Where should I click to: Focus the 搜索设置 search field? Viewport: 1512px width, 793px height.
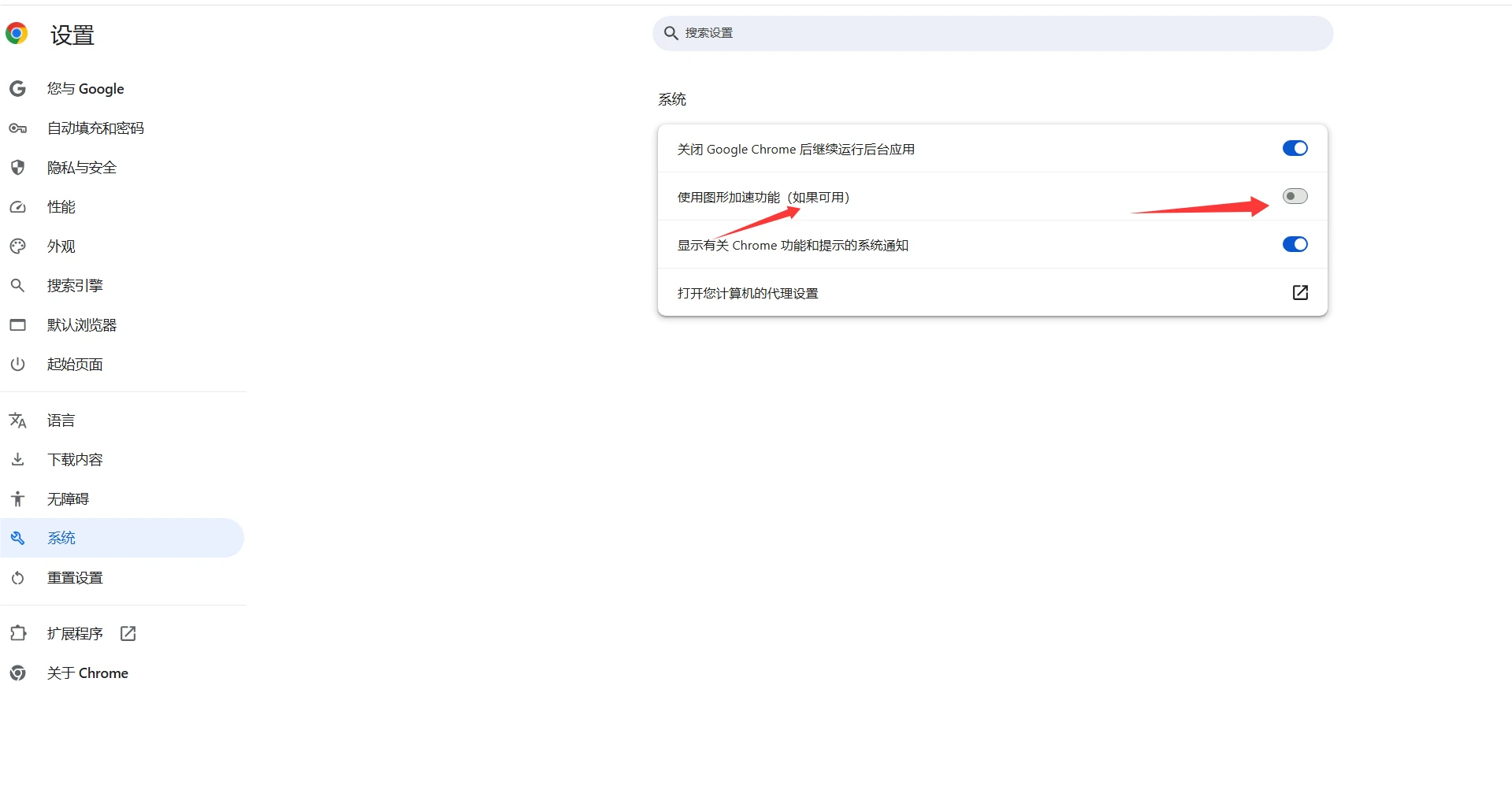[993, 33]
